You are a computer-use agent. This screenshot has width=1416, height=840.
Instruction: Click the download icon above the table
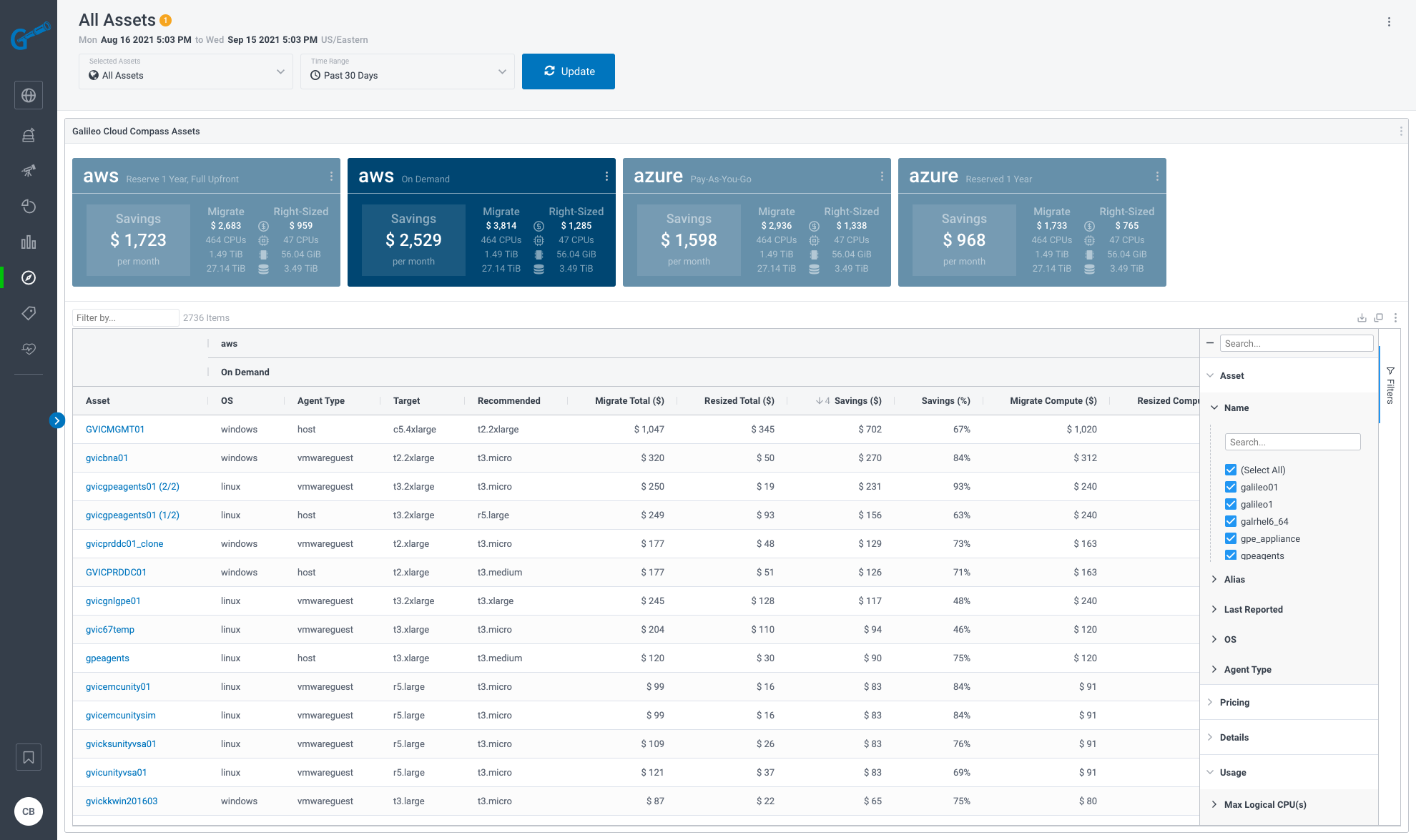coord(1362,318)
